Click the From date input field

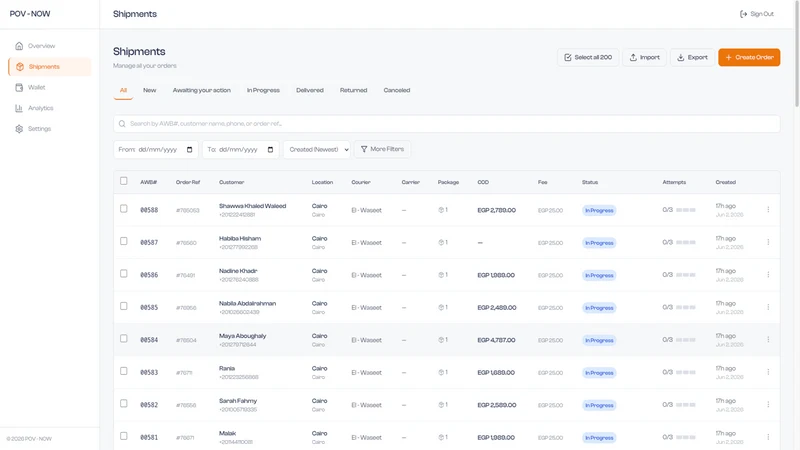point(154,149)
